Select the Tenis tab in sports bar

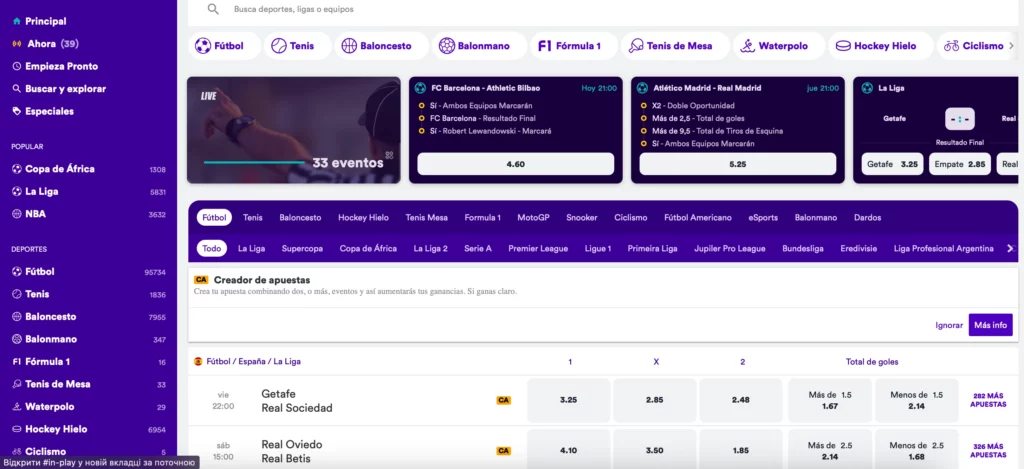pos(253,218)
